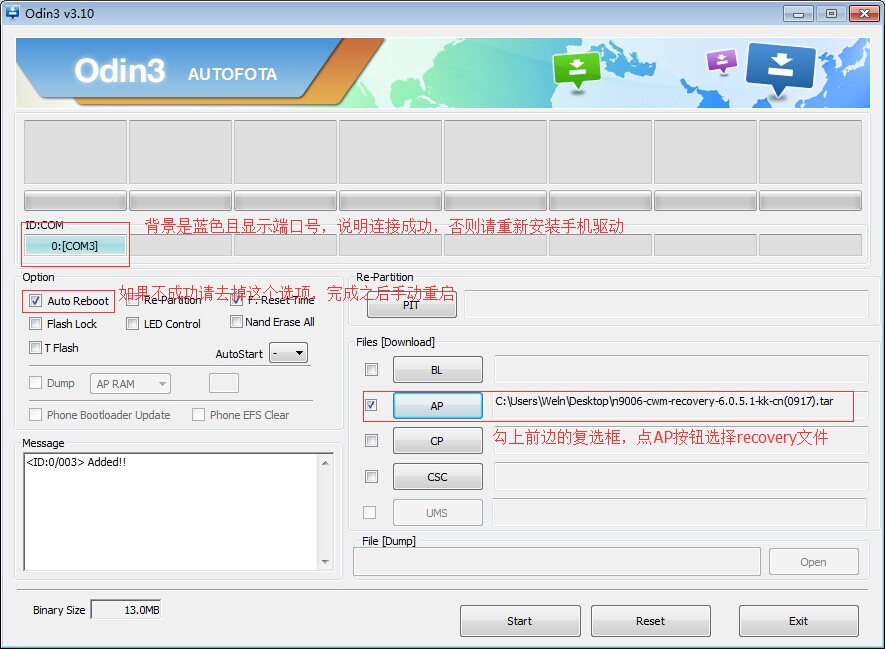Tick the CP file checkbox
The height and width of the screenshot is (649, 885).
(371, 441)
